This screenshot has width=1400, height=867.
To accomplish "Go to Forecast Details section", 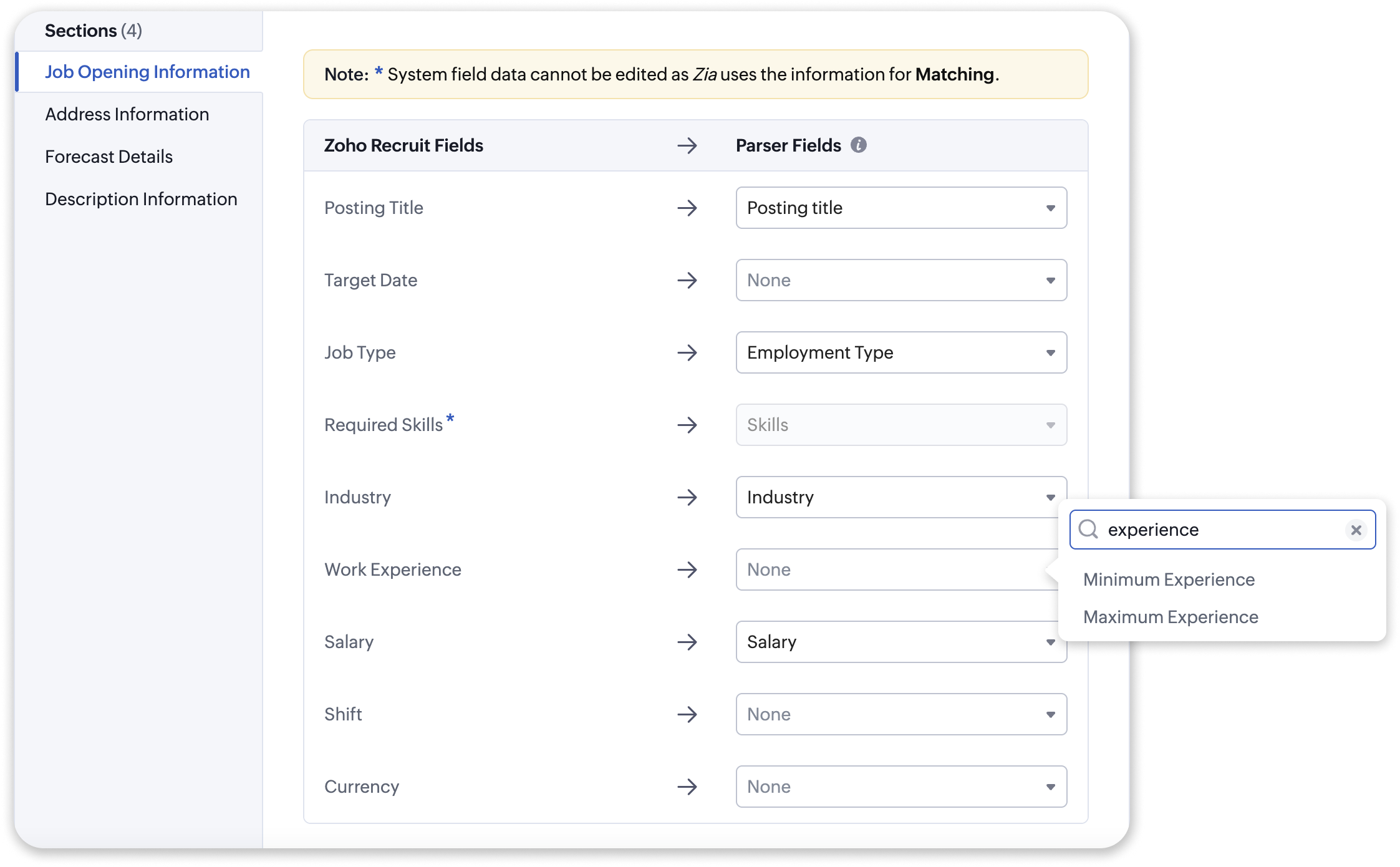I will (109, 157).
